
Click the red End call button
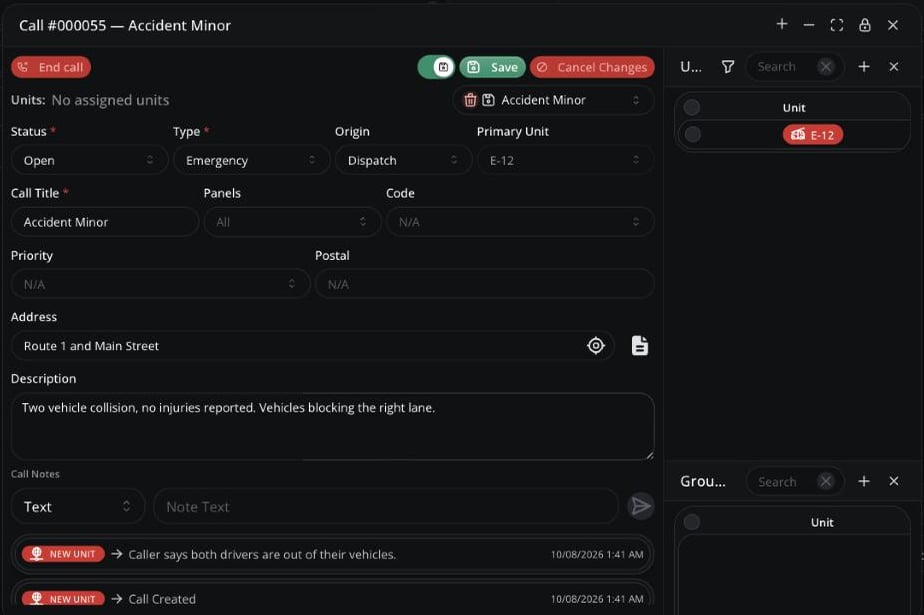tap(51, 67)
